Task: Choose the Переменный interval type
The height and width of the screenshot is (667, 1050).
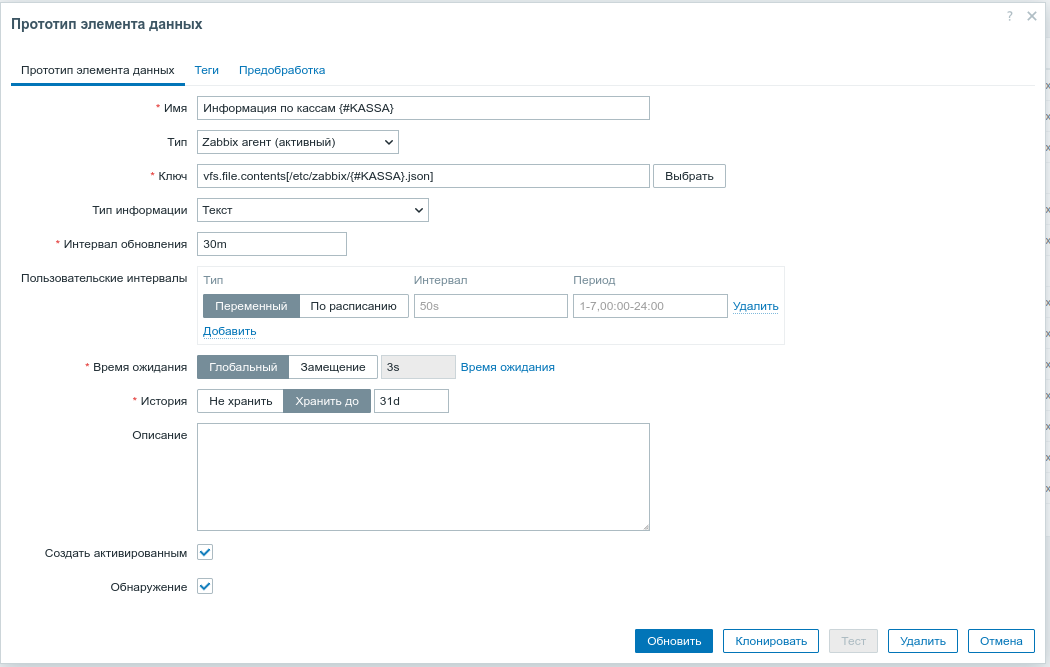Action: tap(251, 306)
